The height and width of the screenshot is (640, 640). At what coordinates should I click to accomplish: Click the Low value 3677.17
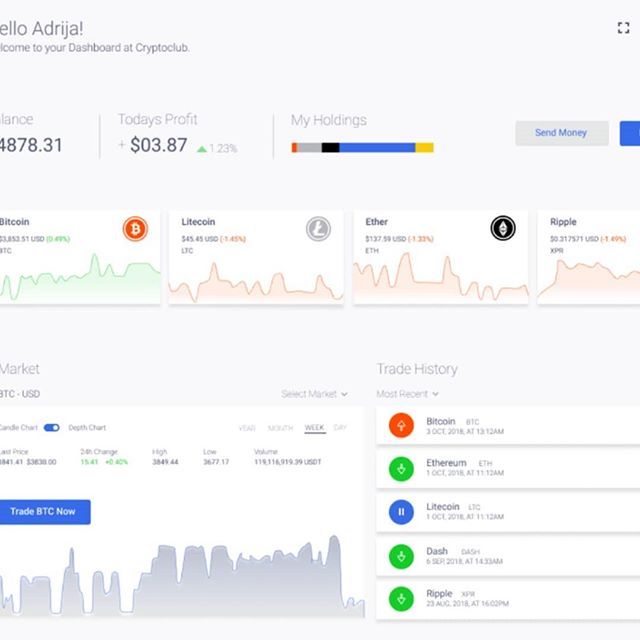216,462
